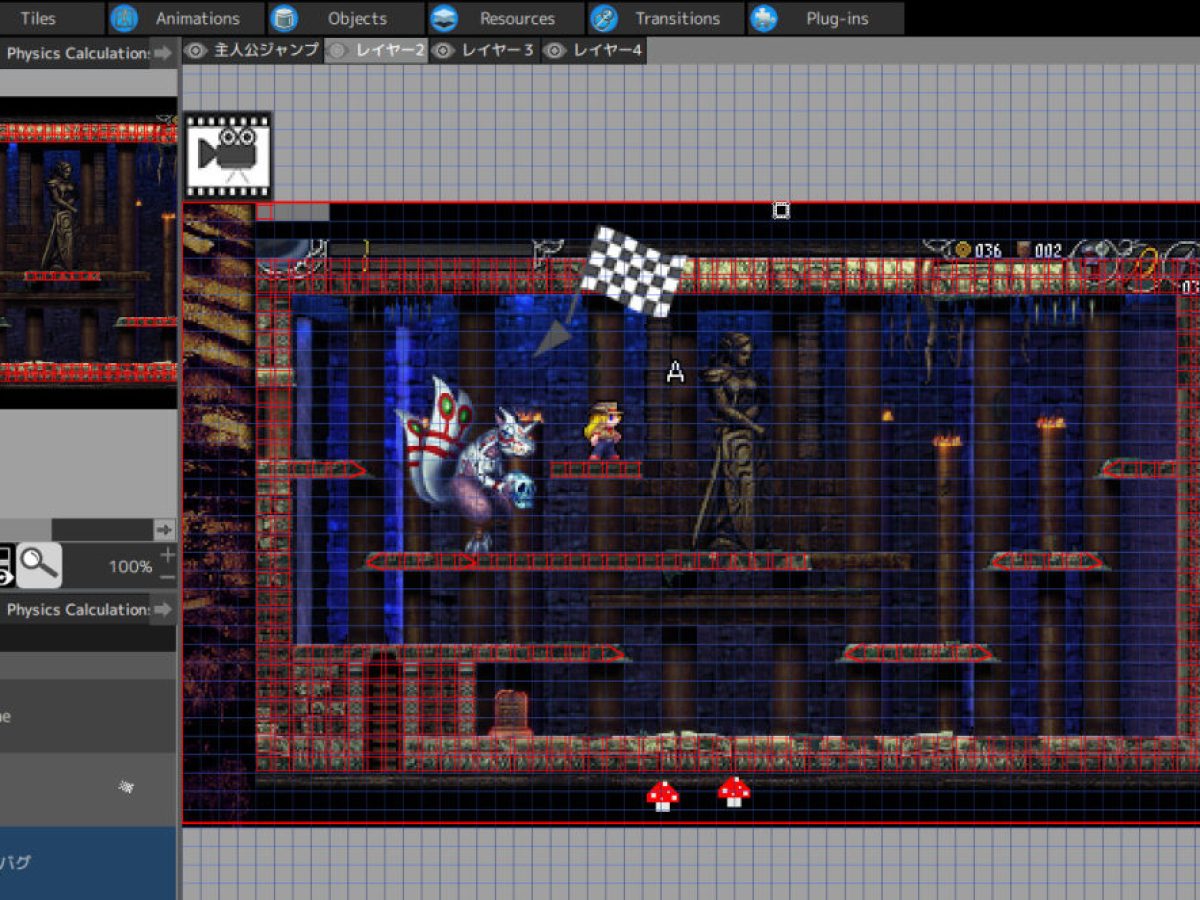
Task: Click the film strip preview icon
Action: coord(5,565)
